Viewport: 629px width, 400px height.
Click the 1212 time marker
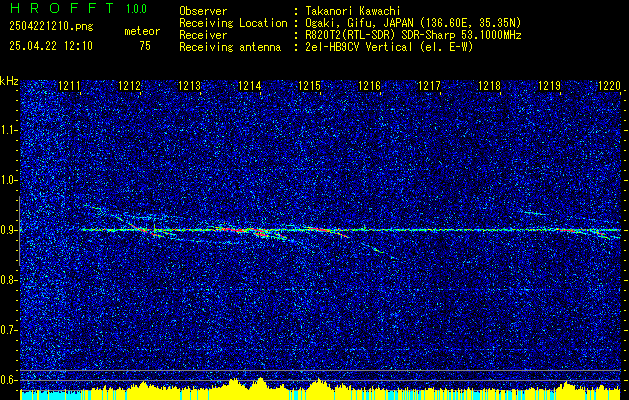coord(130,86)
